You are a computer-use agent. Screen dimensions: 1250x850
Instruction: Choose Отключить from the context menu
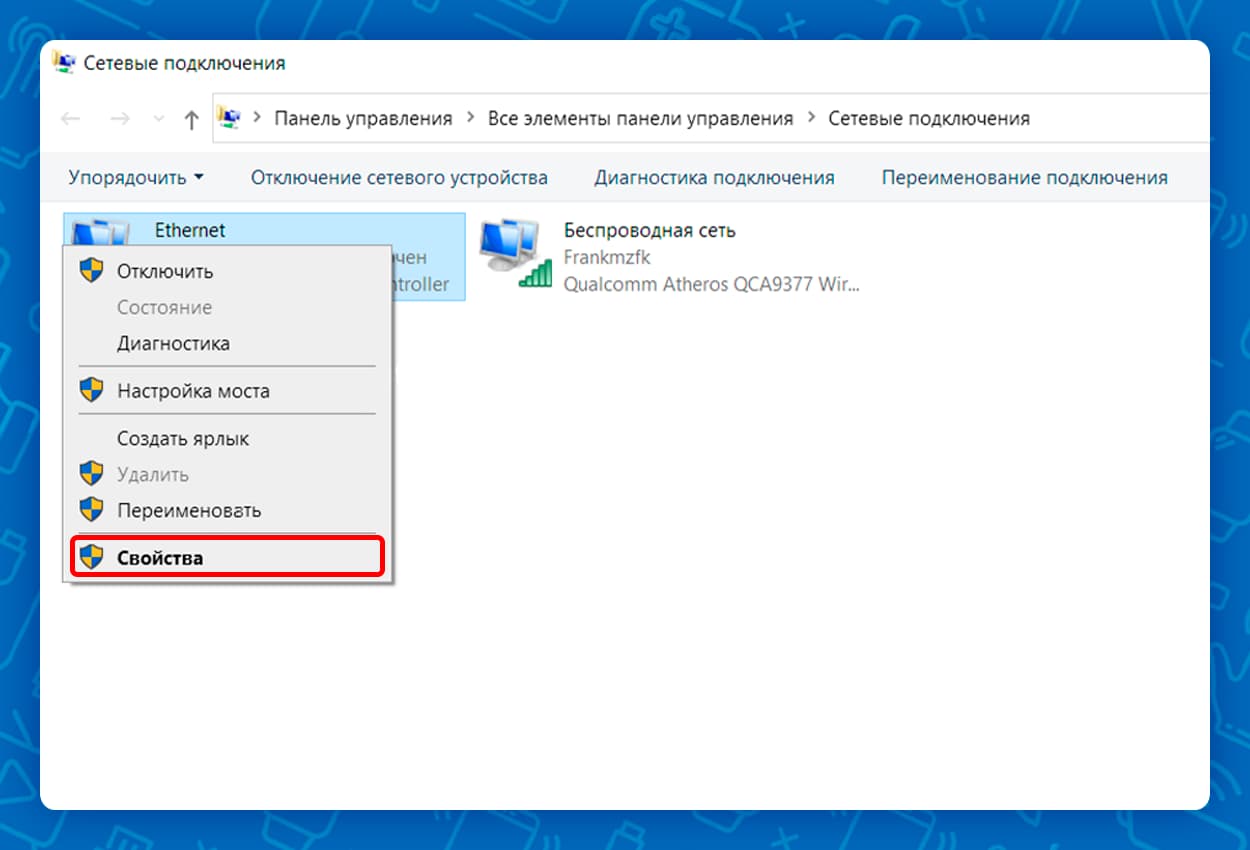click(165, 271)
